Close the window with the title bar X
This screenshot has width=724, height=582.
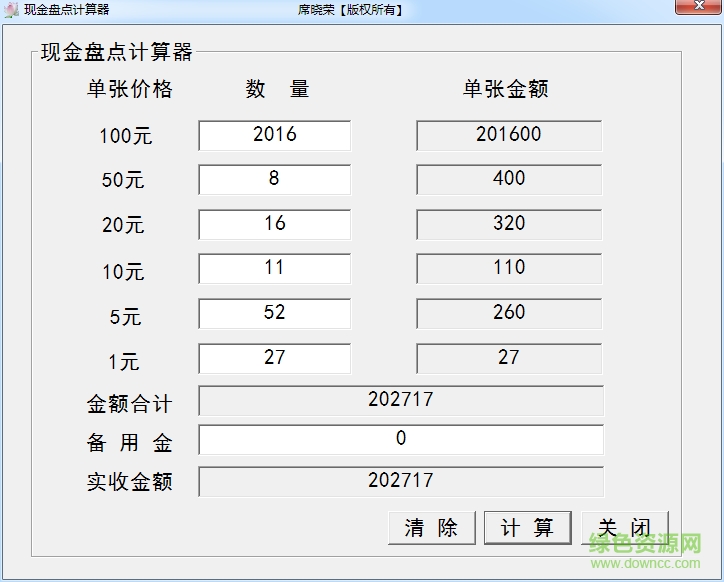[x=699, y=6]
